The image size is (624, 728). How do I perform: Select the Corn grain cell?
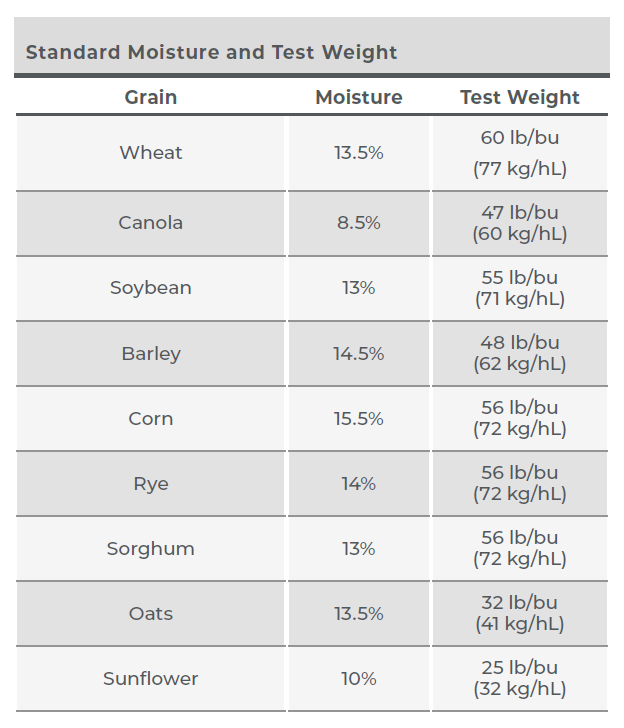[x=151, y=418]
